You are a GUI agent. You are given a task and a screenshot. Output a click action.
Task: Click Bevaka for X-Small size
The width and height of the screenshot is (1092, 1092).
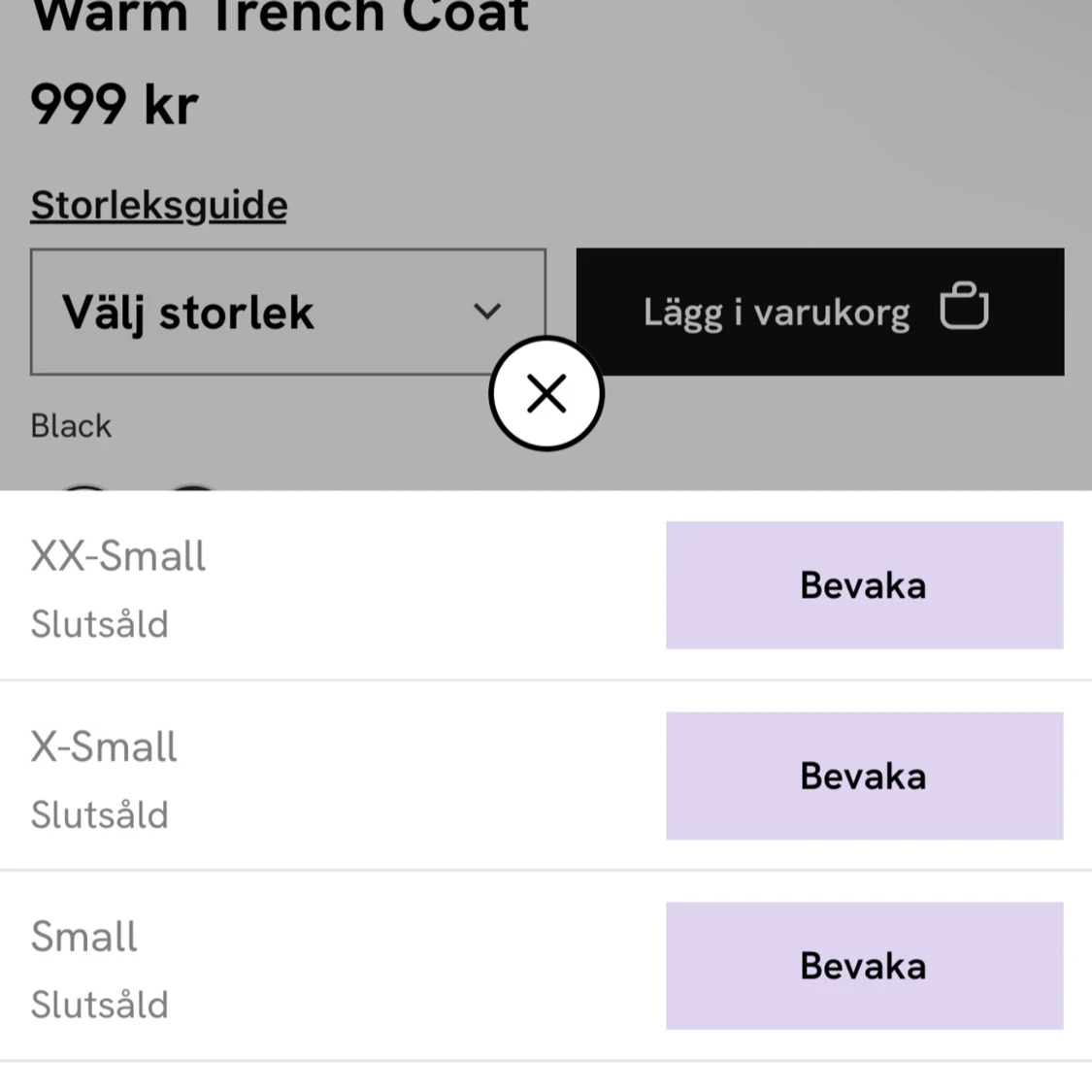pos(864,776)
